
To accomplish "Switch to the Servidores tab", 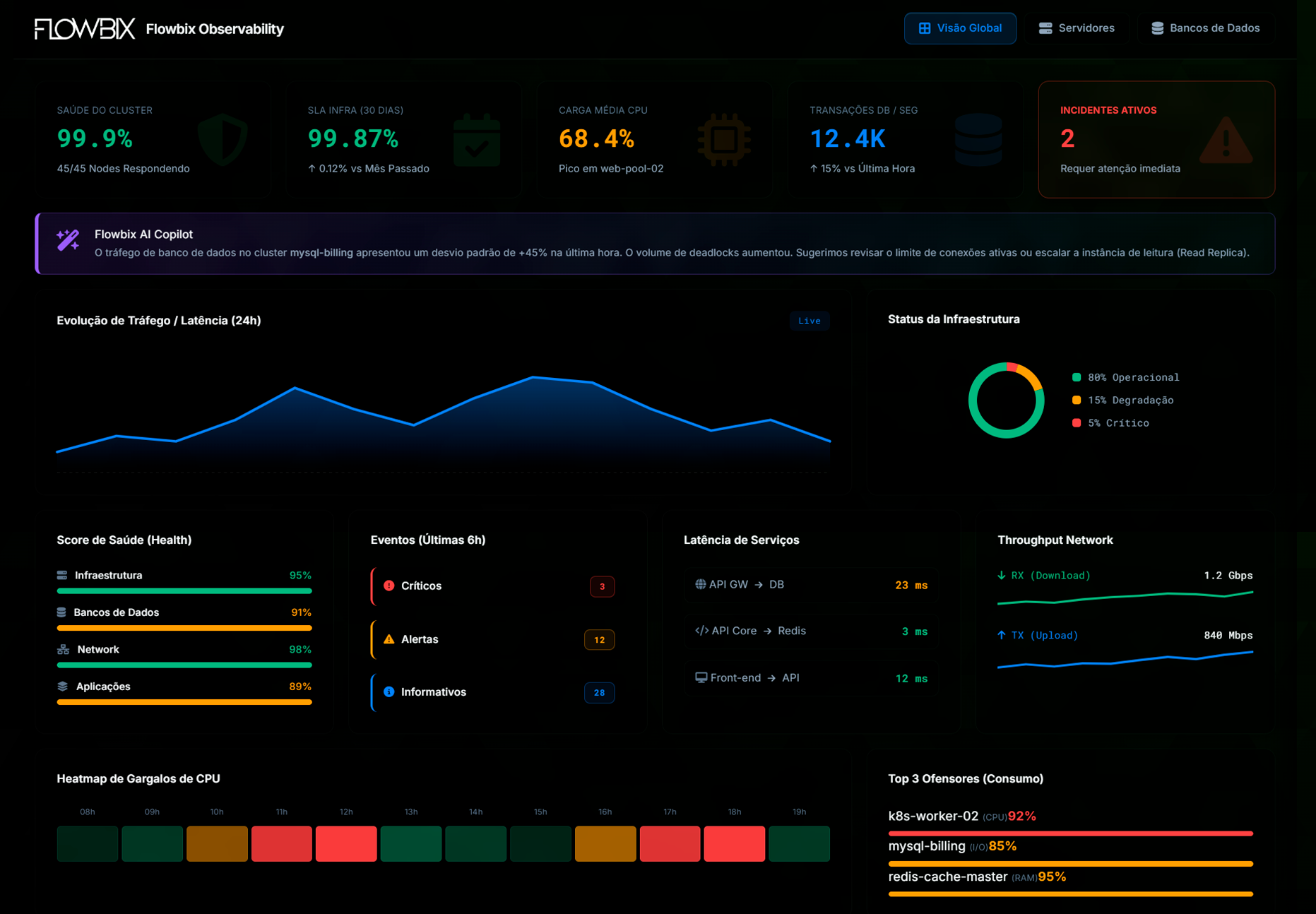I will (1077, 28).
